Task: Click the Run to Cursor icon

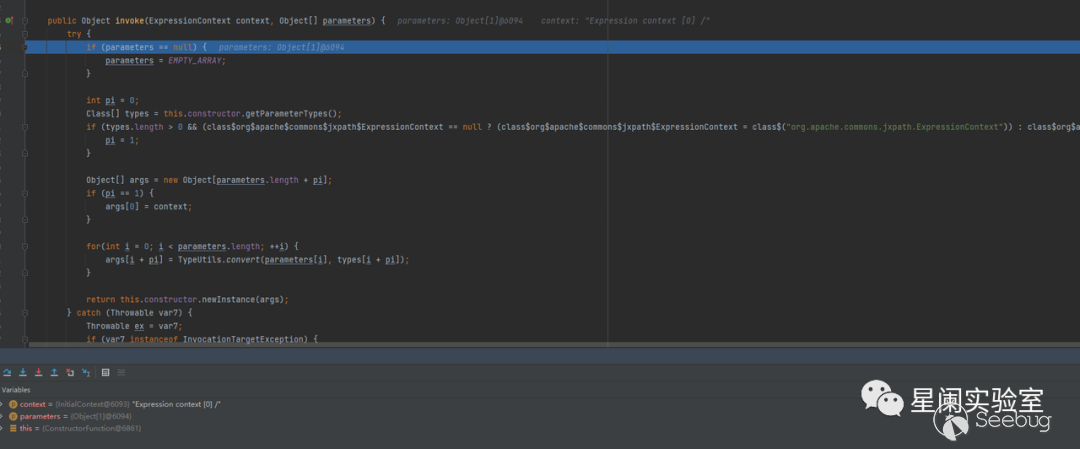Action: pyautogui.click(x=86, y=372)
